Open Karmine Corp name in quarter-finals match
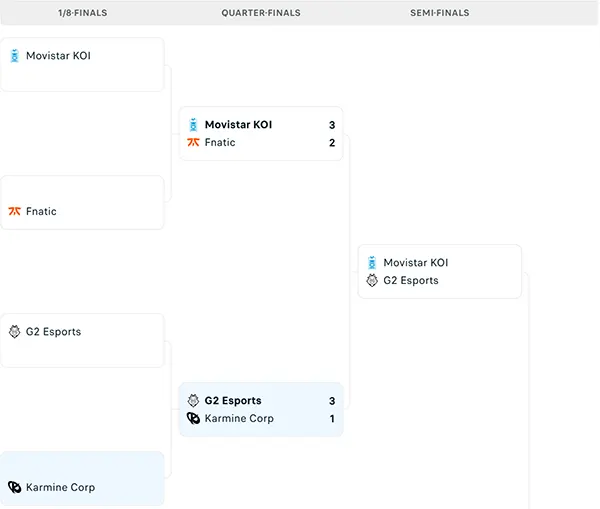The height and width of the screenshot is (509, 600). point(239,418)
